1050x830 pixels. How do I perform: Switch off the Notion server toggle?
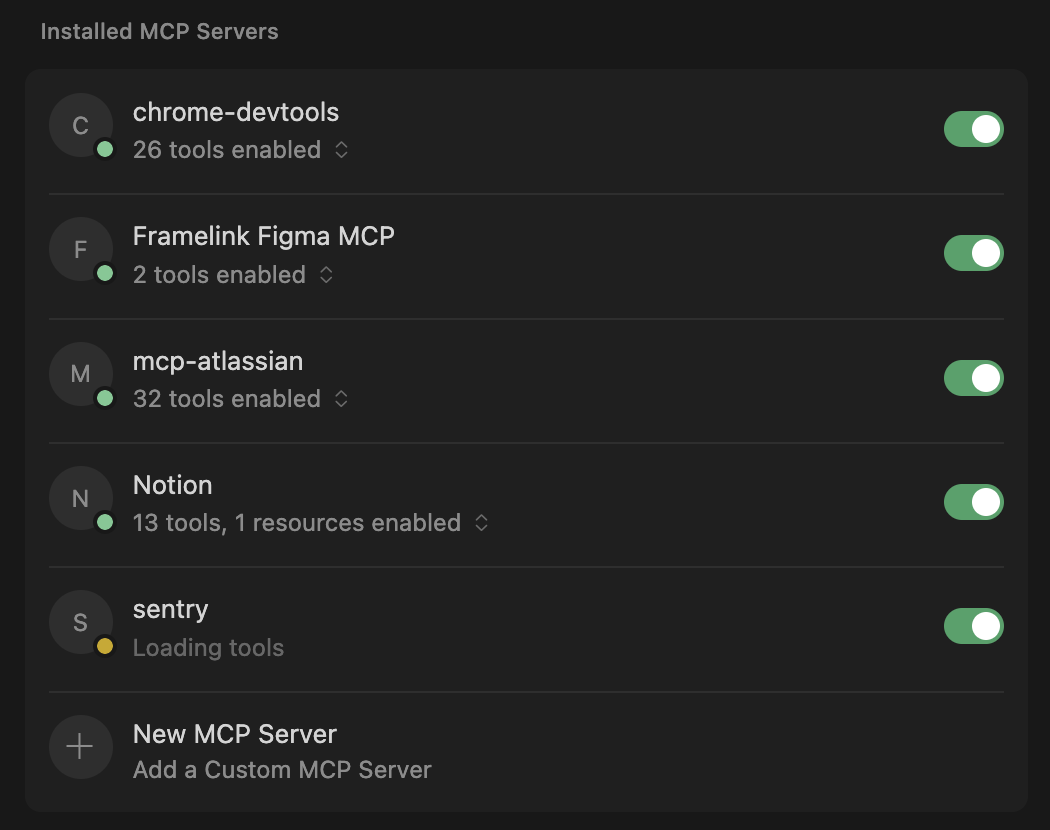tap(974, 502)
